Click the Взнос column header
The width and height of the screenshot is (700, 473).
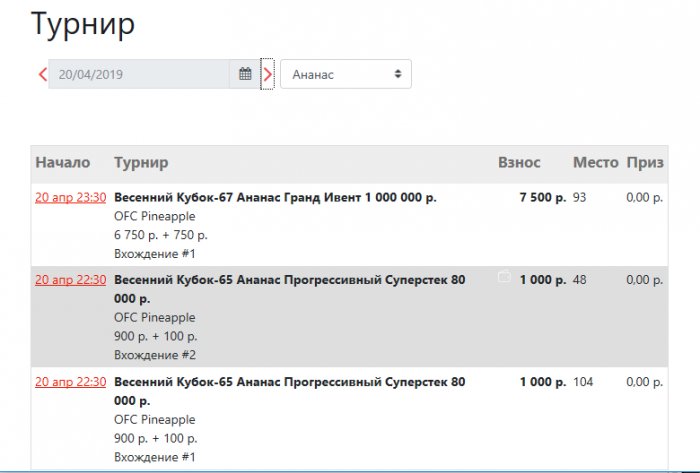tap(519, 162)
